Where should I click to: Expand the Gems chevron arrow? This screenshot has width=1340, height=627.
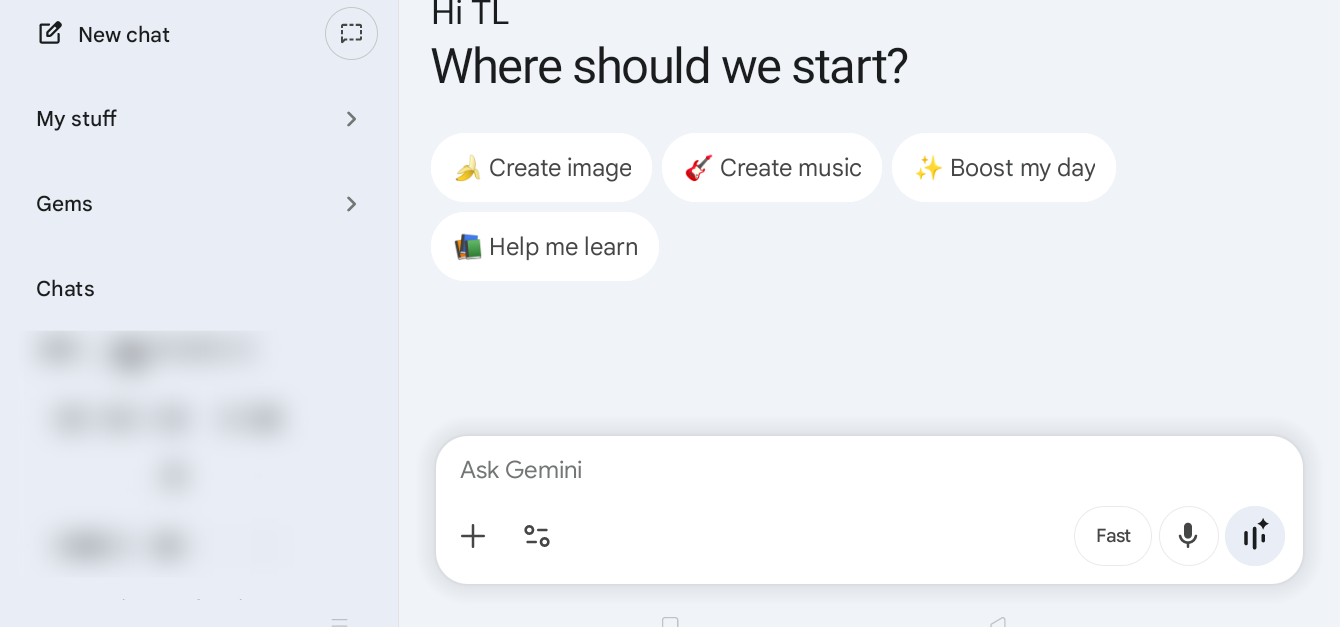click(x=351, y=204)
